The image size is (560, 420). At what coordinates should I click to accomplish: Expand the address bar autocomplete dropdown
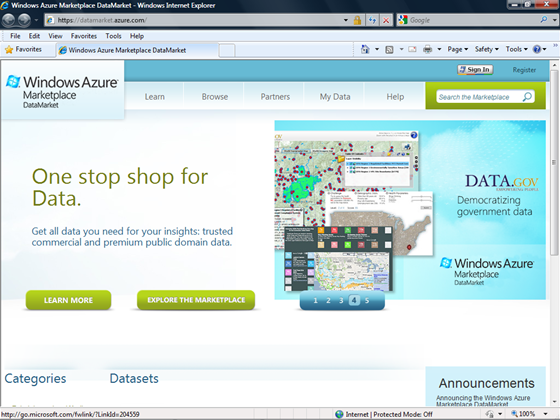pos(346,20)
